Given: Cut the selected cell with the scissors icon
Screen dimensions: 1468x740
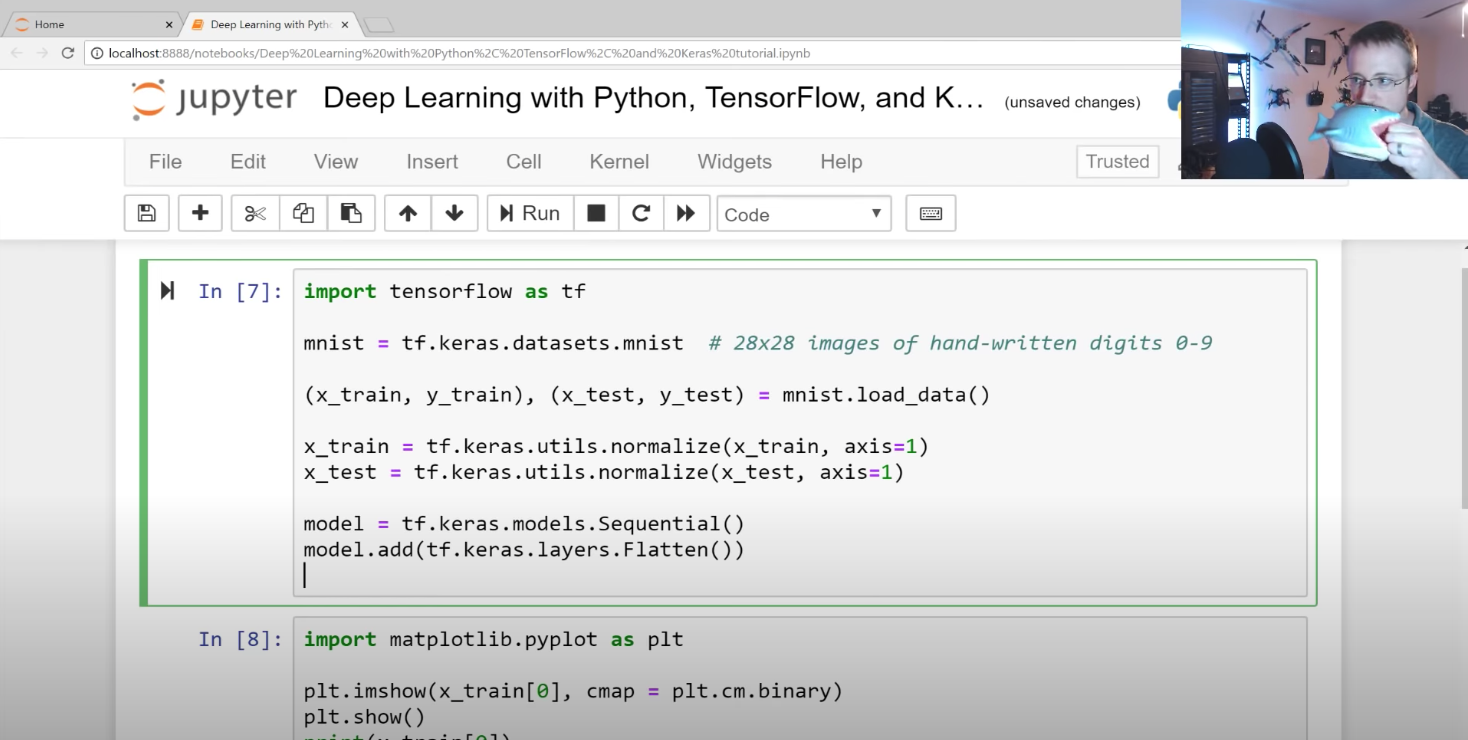Looking at the screenshot, I should click(x=255, y=213).
